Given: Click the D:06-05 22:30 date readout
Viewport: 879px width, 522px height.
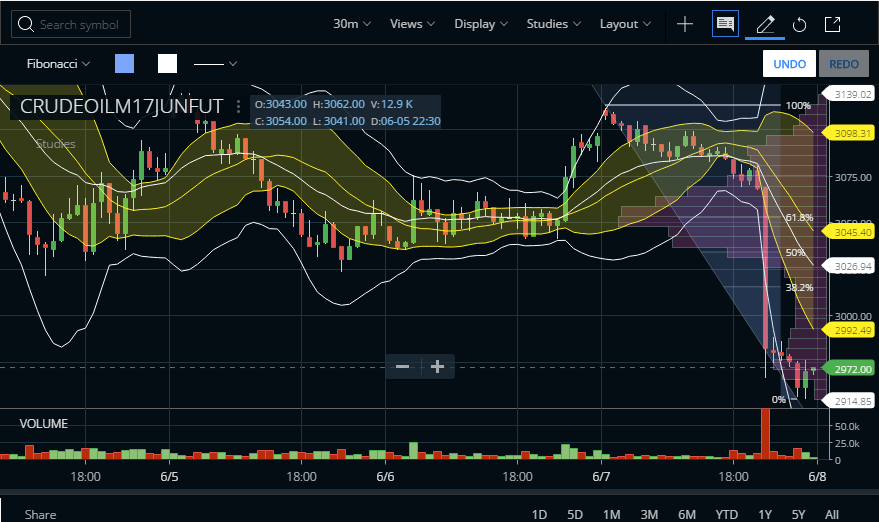Looking at the screenshot, I should [406, 121].
